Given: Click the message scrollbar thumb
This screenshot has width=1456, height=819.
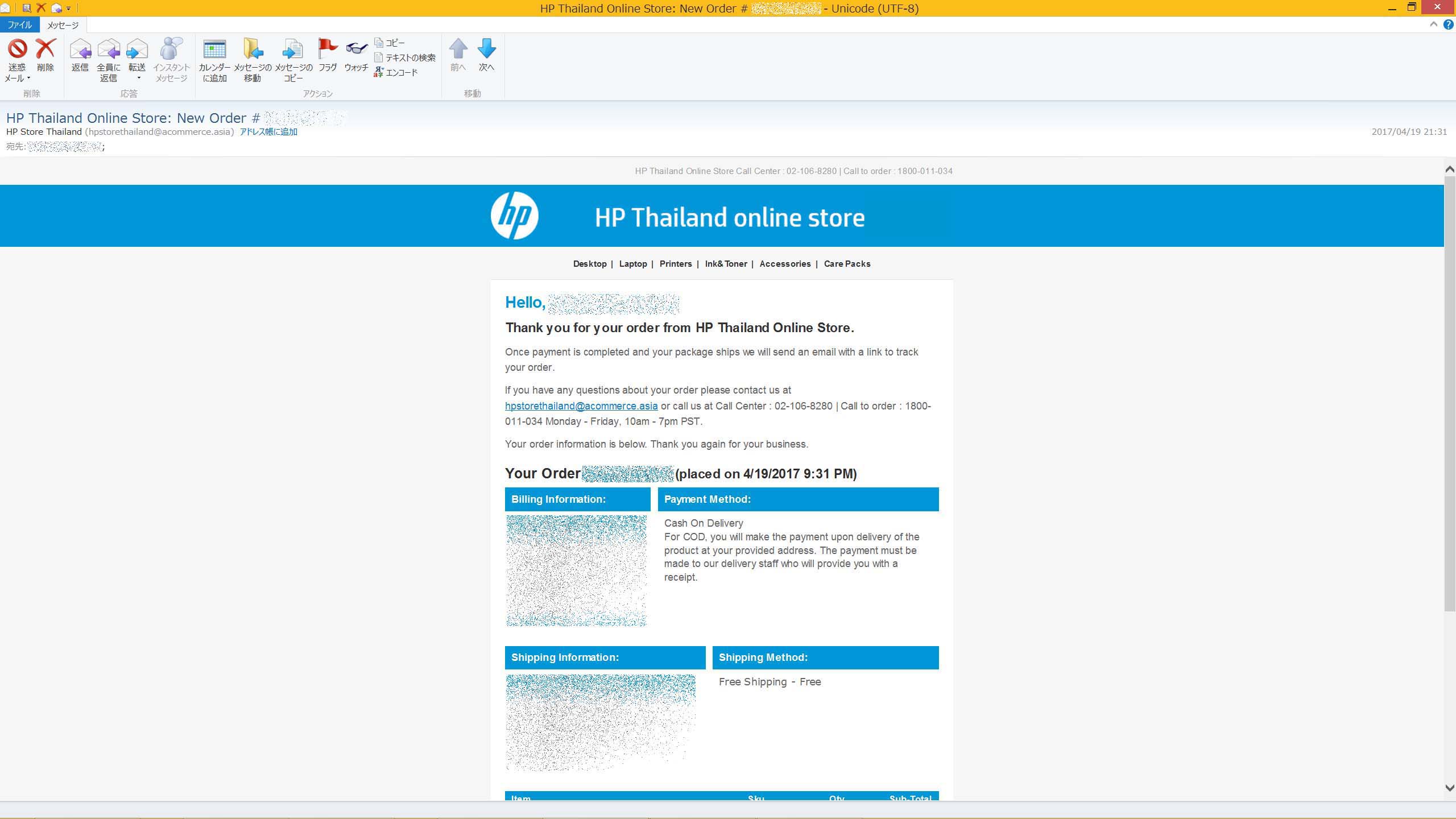Looking at the screenshot, I should click(1450, 392).
